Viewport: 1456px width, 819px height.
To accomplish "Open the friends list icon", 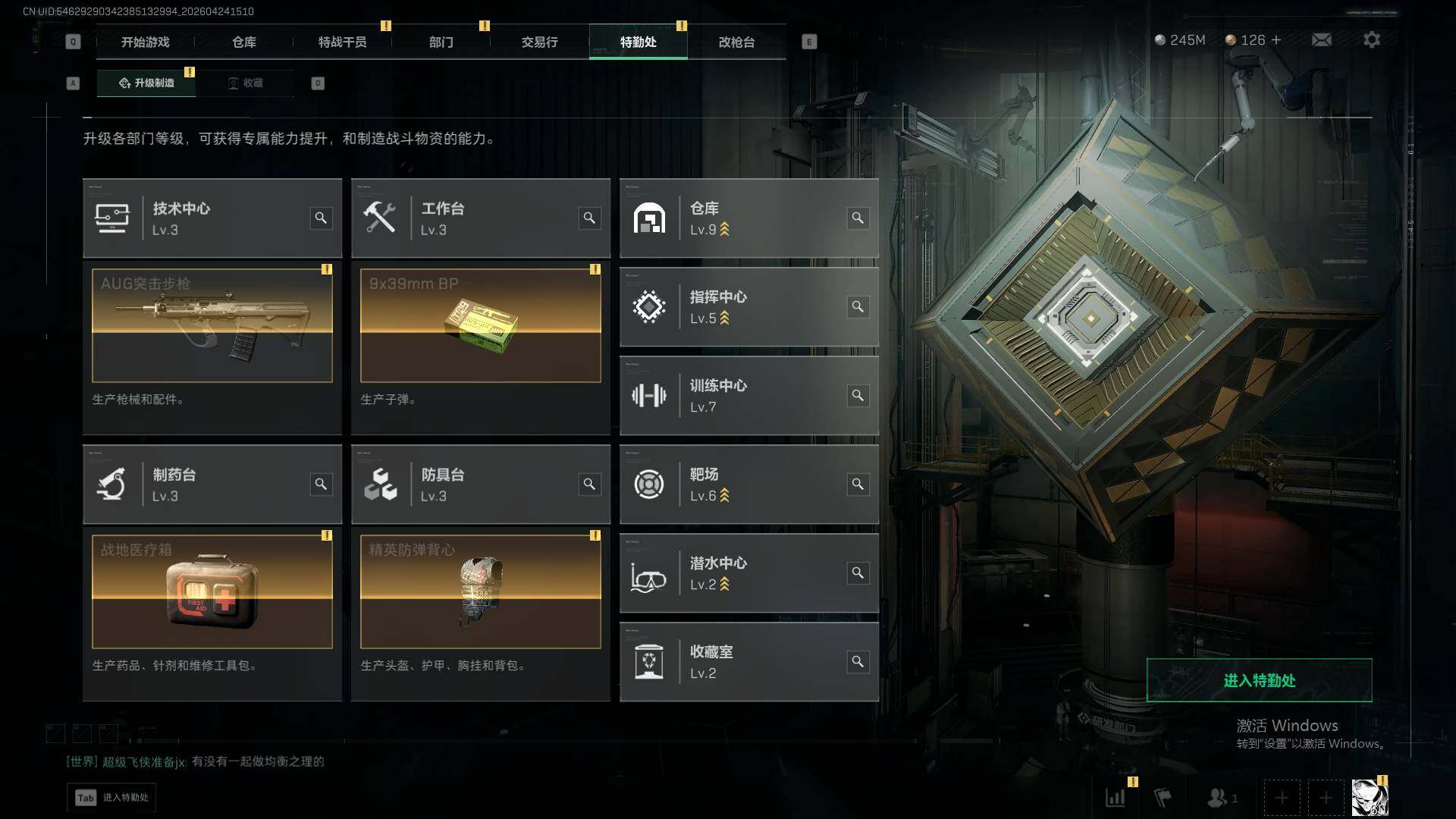I will point(1222,798).
